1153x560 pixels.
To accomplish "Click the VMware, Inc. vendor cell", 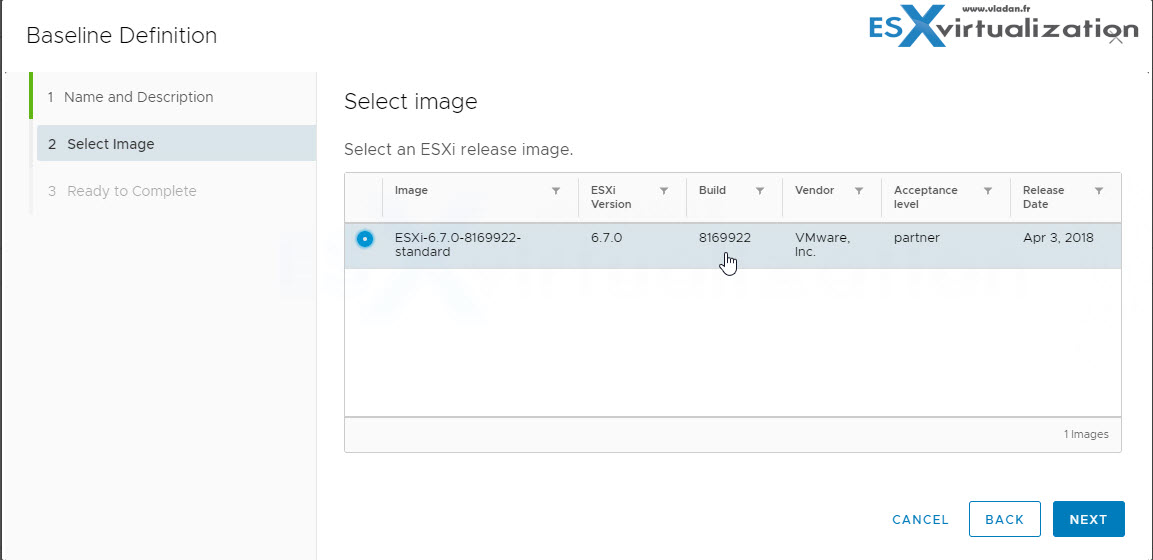I will tap(822, 245).
